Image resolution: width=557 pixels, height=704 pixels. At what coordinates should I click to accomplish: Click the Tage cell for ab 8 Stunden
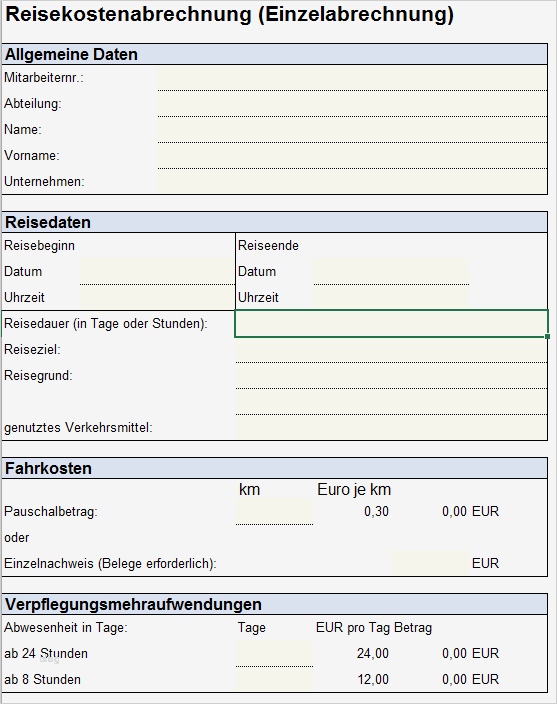pyautogui.click(x=274, y=679)
